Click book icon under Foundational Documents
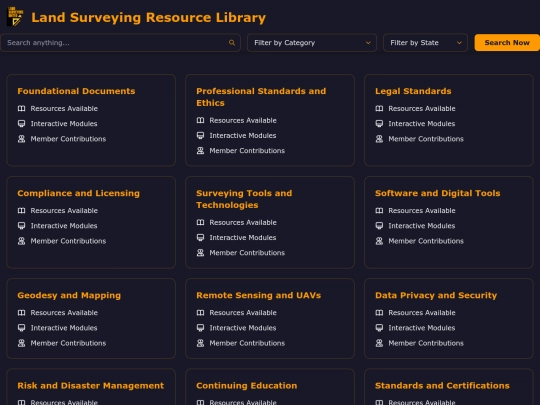The height and width of the screenshot is (405, 540). 21,108
